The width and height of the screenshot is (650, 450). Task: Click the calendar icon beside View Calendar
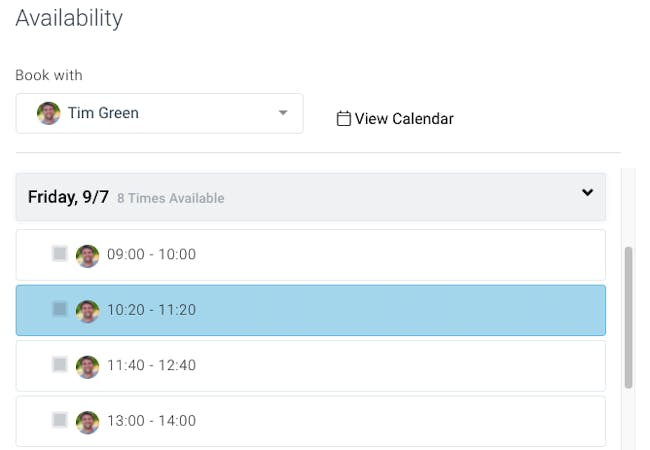(x=343, y=119)
